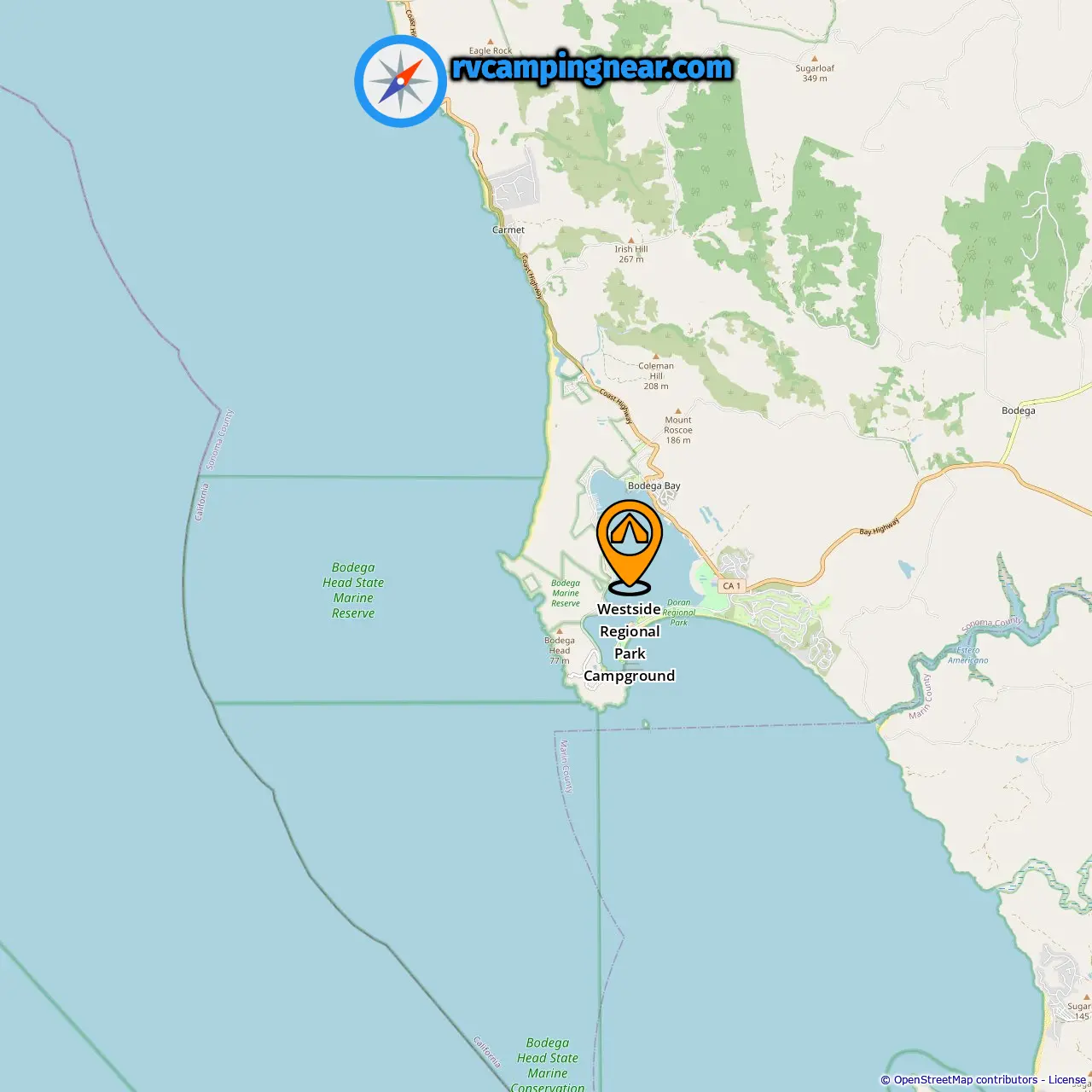Click the Carmet place label

(x=508, y=229)
